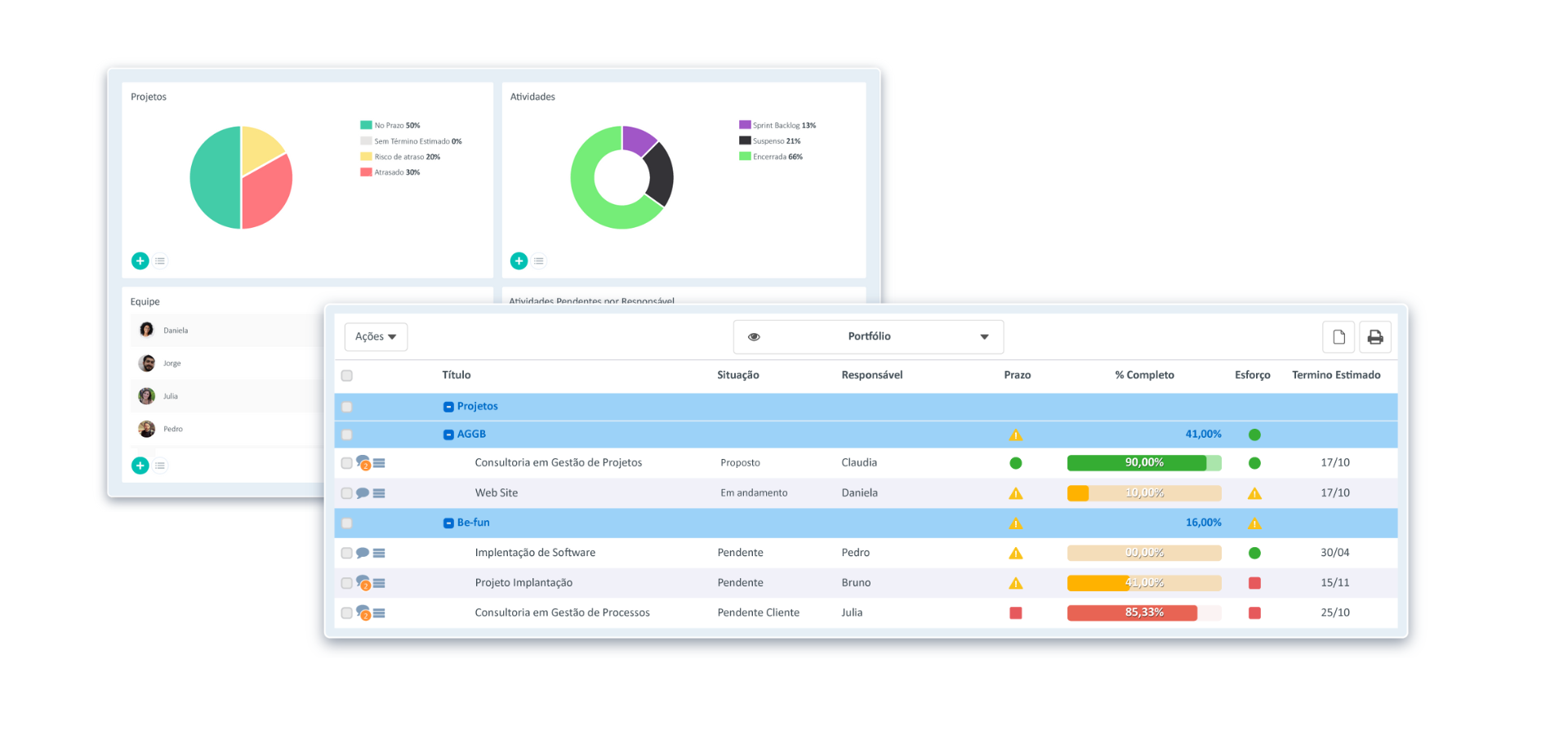Sort by the Responsável column header
Viewport: 1568px width, 735px height.
pos(872,375)
